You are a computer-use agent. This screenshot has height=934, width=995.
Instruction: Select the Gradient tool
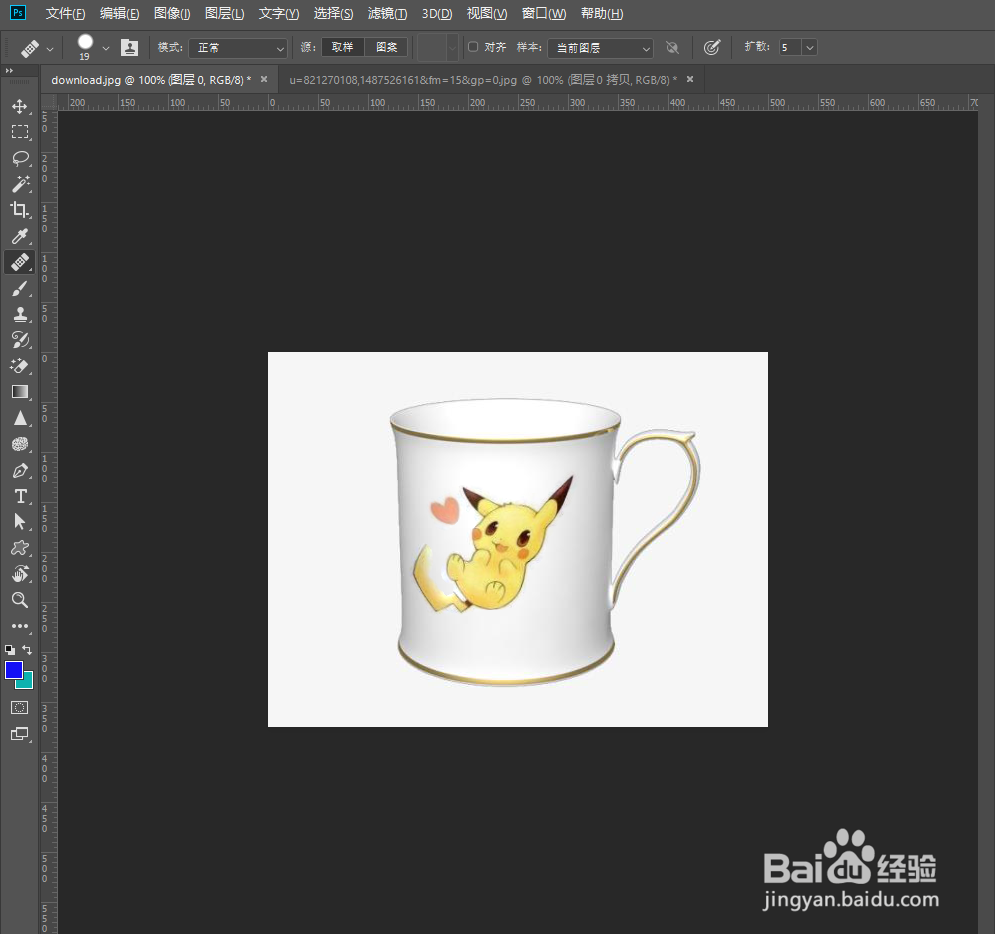tap(20, 392)
